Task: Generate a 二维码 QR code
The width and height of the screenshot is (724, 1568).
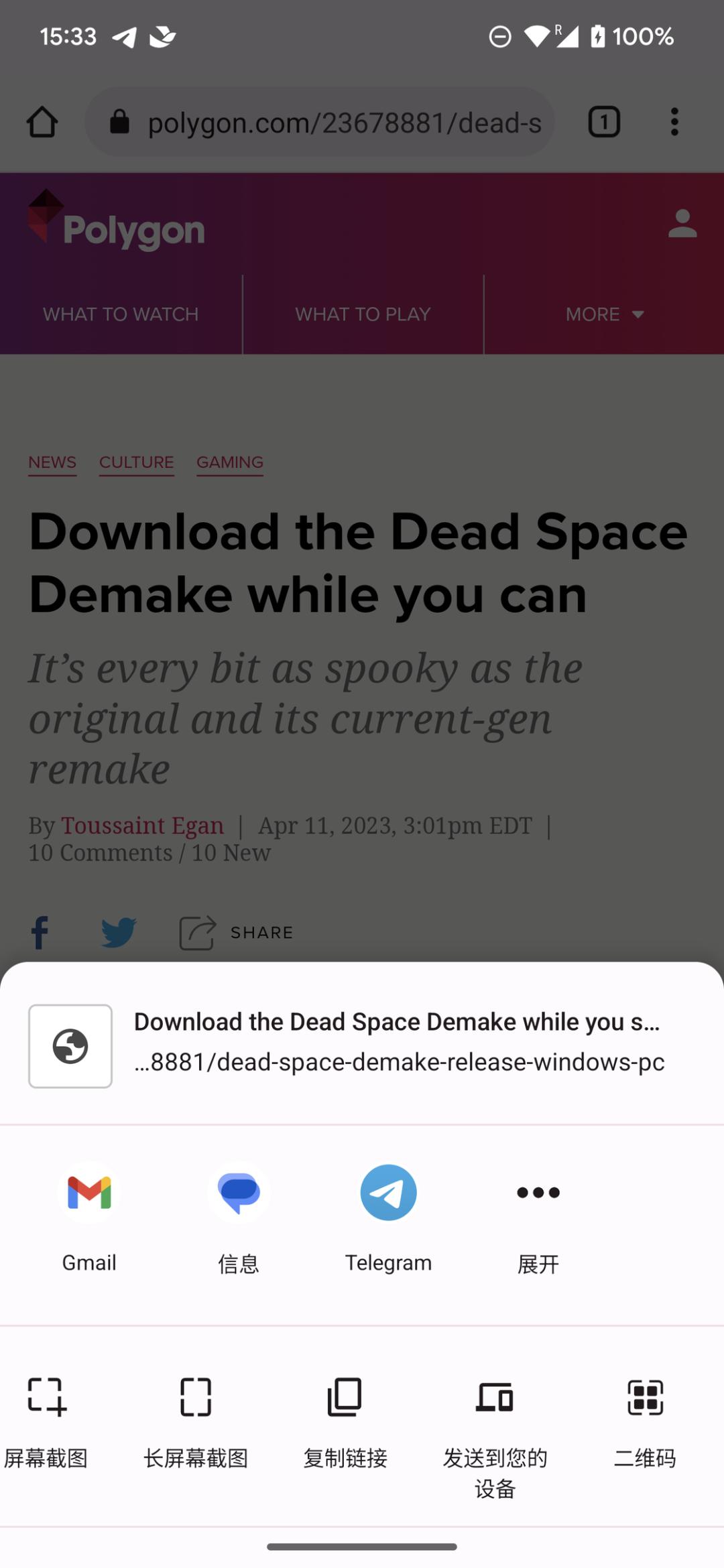Action: coord(645,1422)
